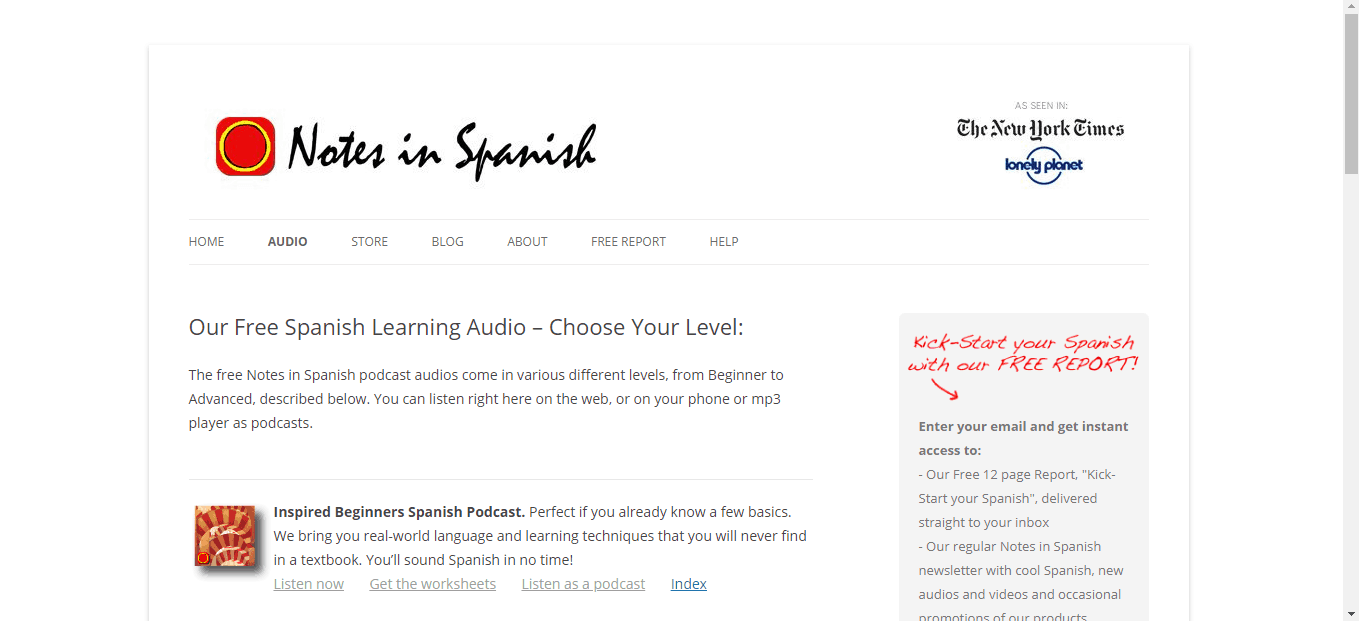Click the scrollbar down arrow

tap(1351, 613)
